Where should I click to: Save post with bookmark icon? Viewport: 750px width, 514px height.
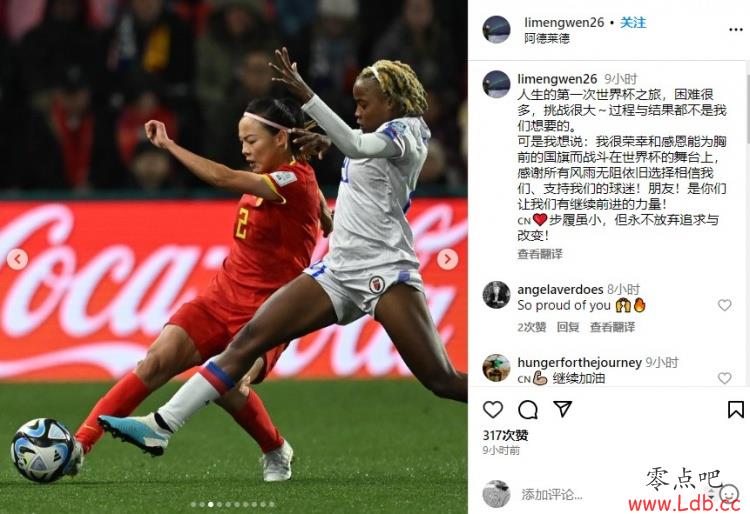coord(735,410)
